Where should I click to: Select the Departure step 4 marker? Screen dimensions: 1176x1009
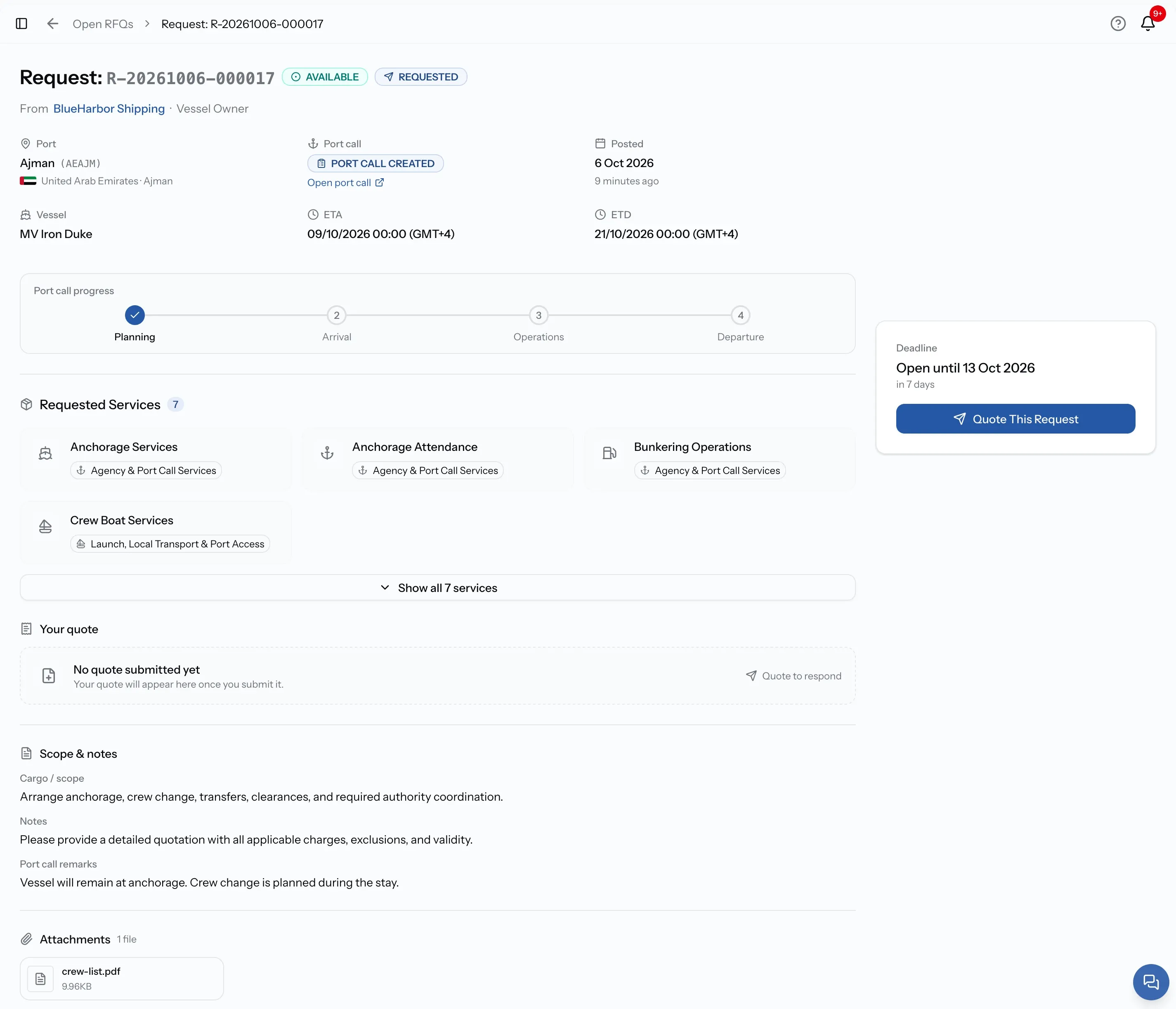pos(741,315)
